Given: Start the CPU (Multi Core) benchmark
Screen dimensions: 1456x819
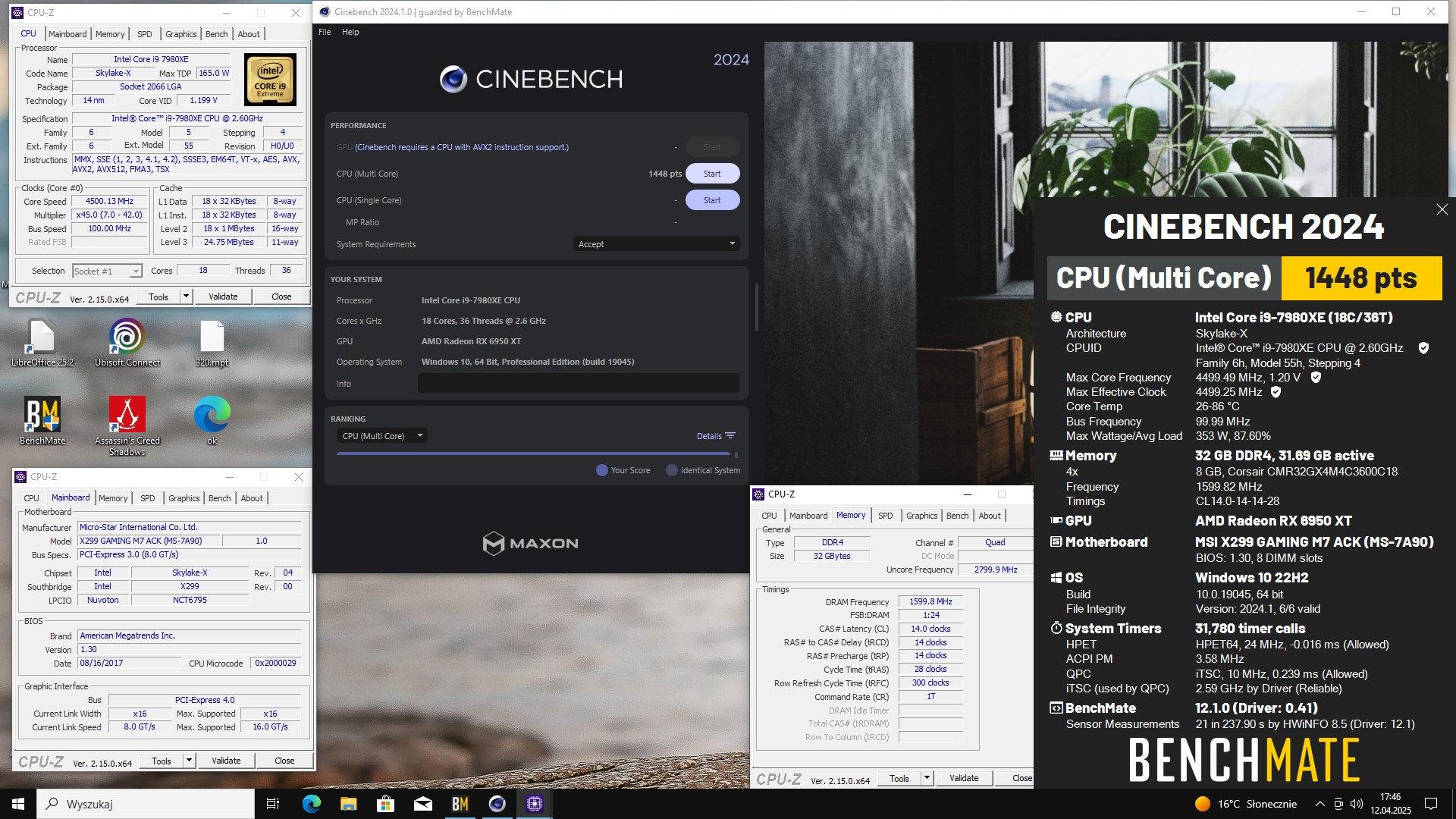Looking at the screenshot, I should 712,174.
